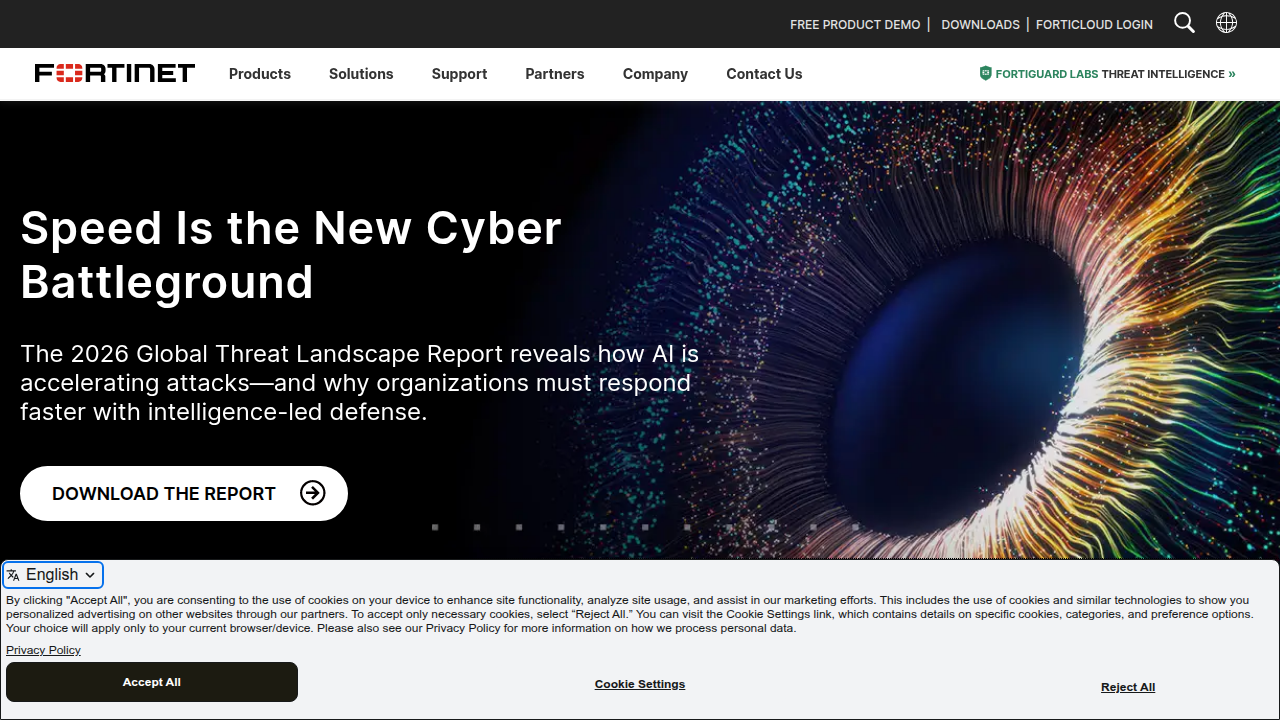Click the cookie consent notice paragraph
The image size is (1280, 720).
point(630,614)
